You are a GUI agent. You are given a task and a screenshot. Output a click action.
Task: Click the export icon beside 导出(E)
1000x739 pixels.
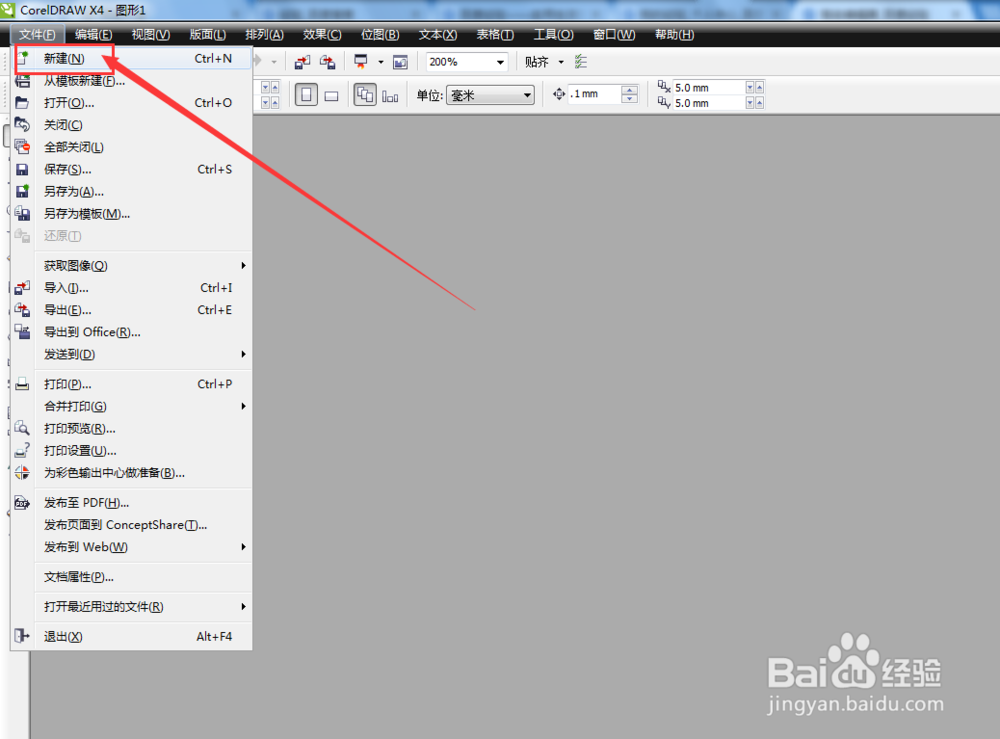click(22, 310)
